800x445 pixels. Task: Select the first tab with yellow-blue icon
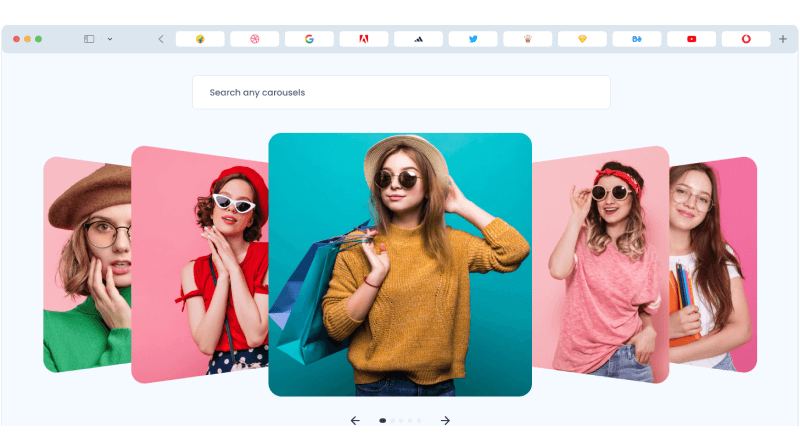point(200,39)
